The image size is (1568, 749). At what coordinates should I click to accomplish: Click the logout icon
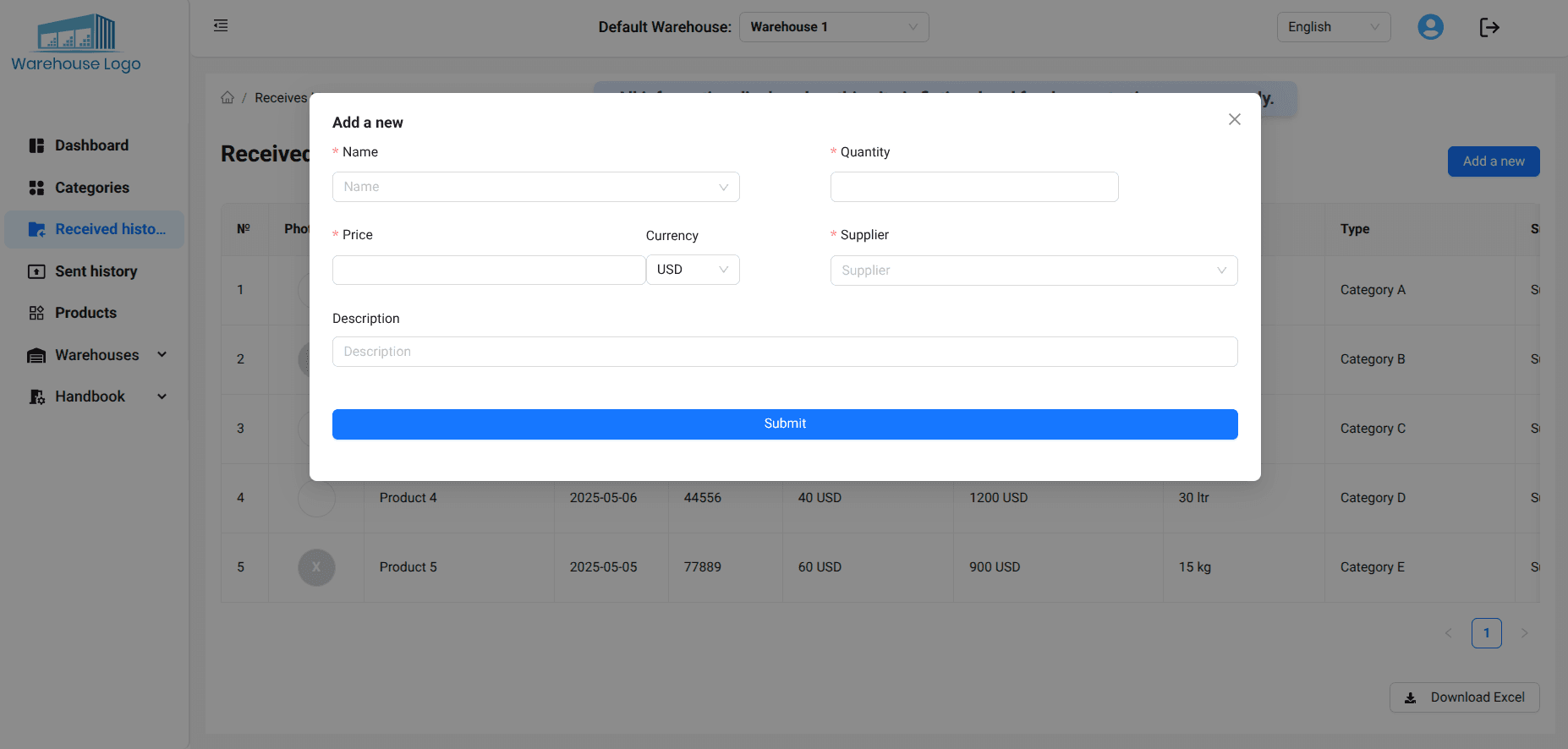[x=1489, y=27]
